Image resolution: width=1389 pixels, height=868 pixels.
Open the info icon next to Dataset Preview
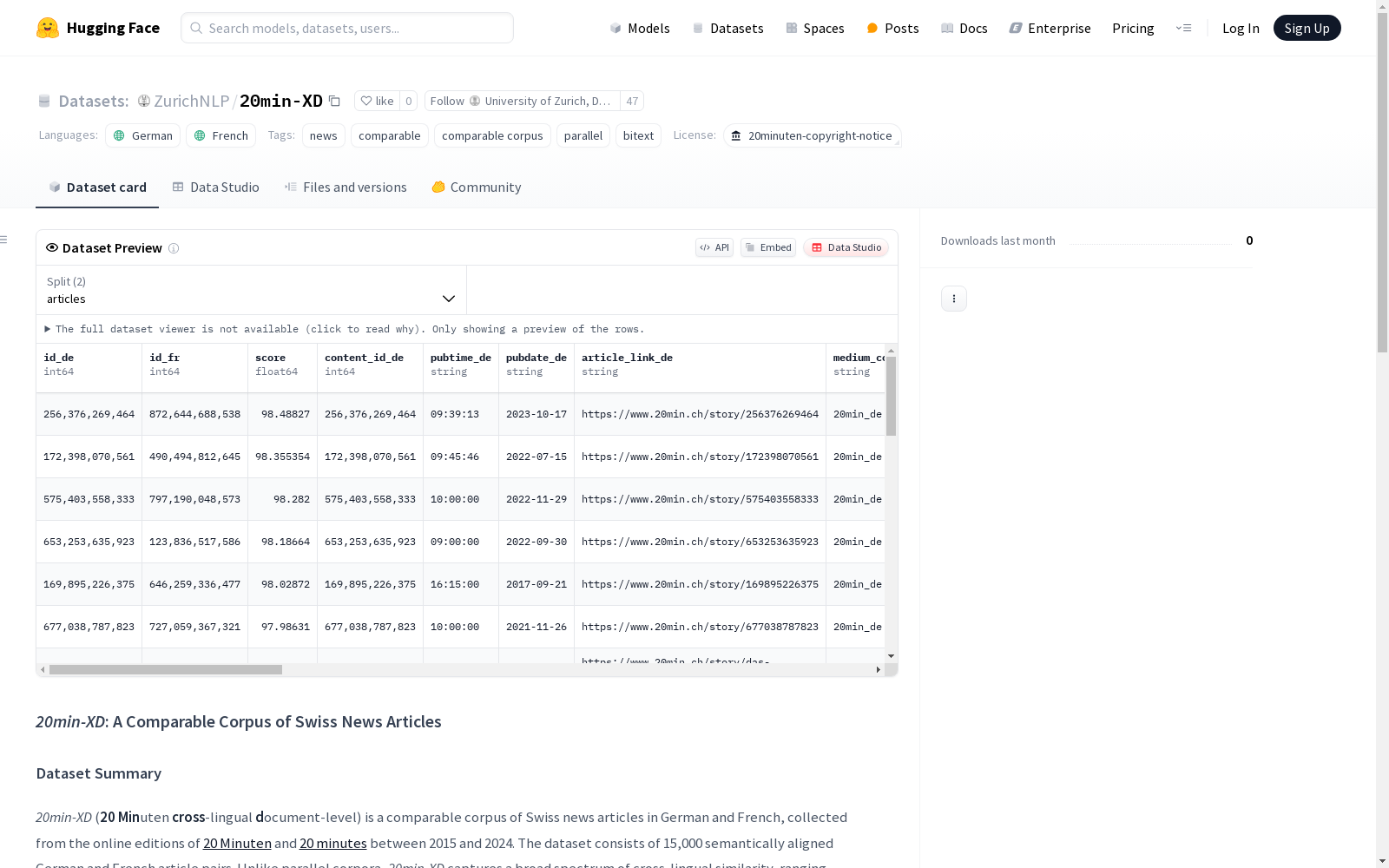pos(174,248)
